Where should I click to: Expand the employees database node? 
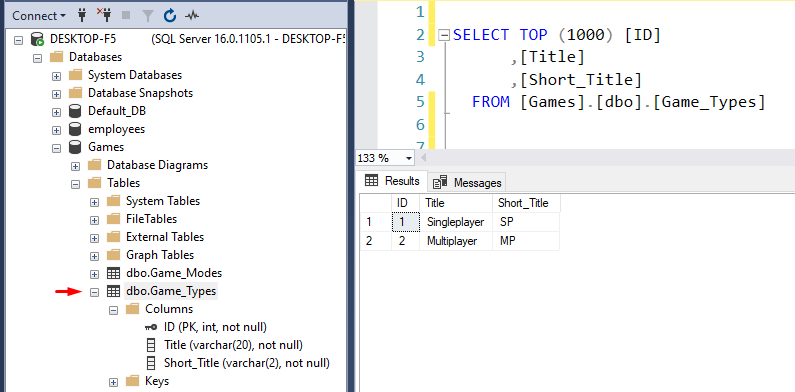tap(57, 130)
